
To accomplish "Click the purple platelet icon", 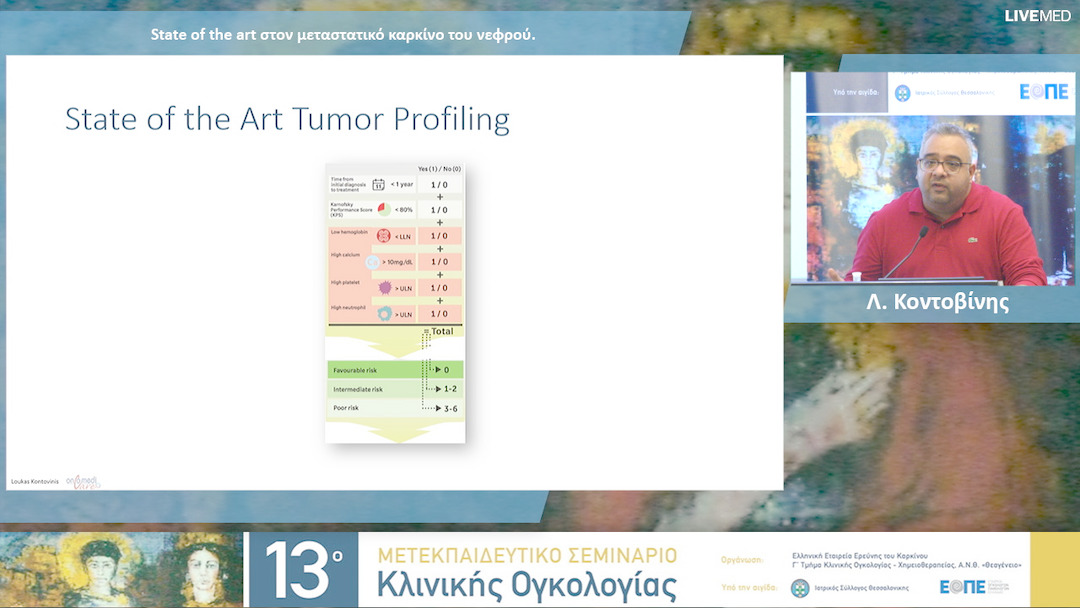I will (x=384, y=288).
